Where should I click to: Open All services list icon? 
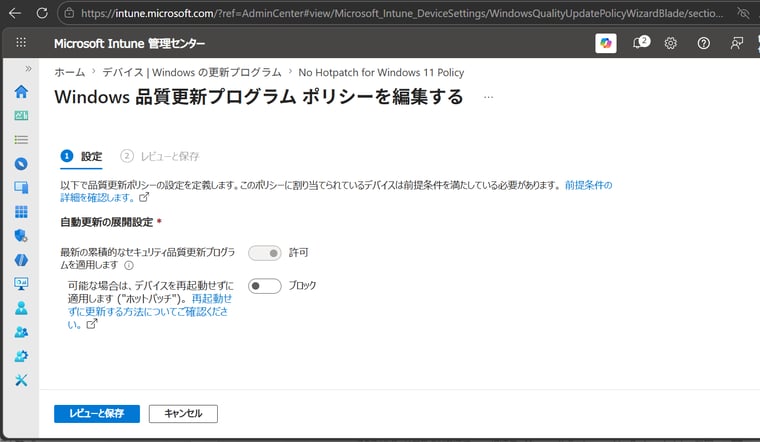(21, 140)
